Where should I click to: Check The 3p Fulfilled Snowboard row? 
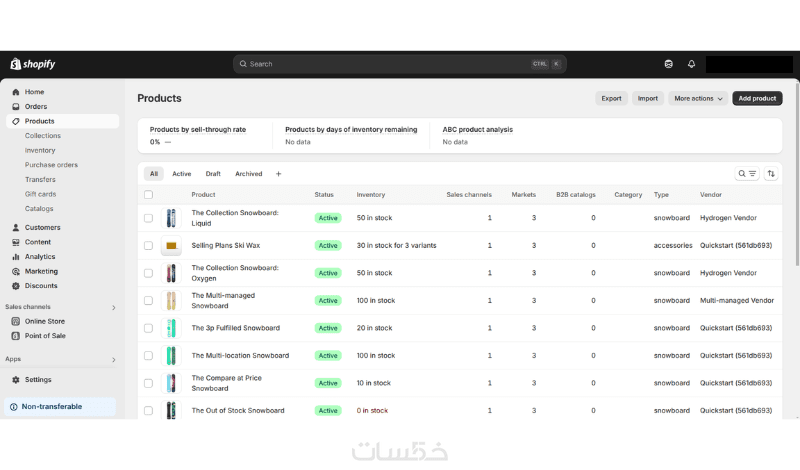pyautogui.click(x=148, y=328)
